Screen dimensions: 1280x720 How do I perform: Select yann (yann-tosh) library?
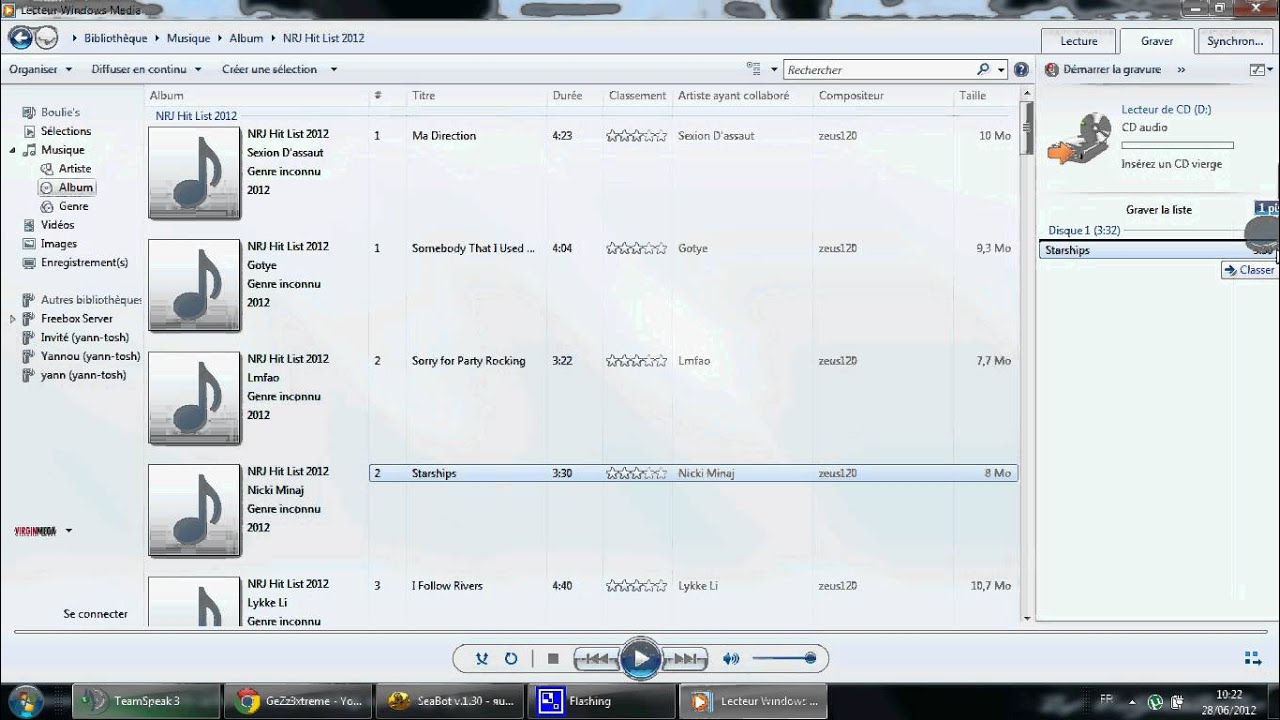pyautogui.click(x=83, y=375)
